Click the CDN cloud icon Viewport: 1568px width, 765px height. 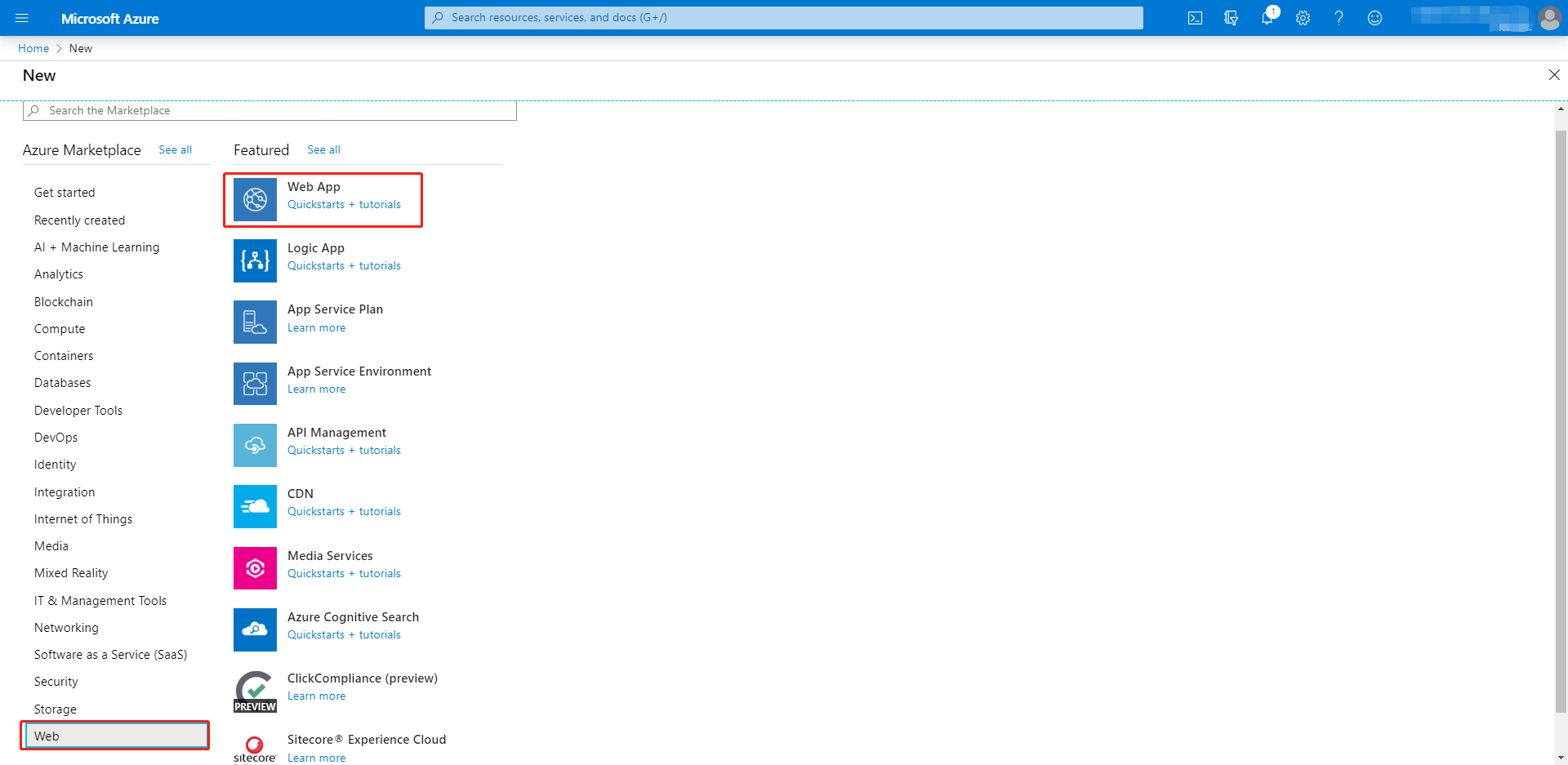tap(255, 506)
